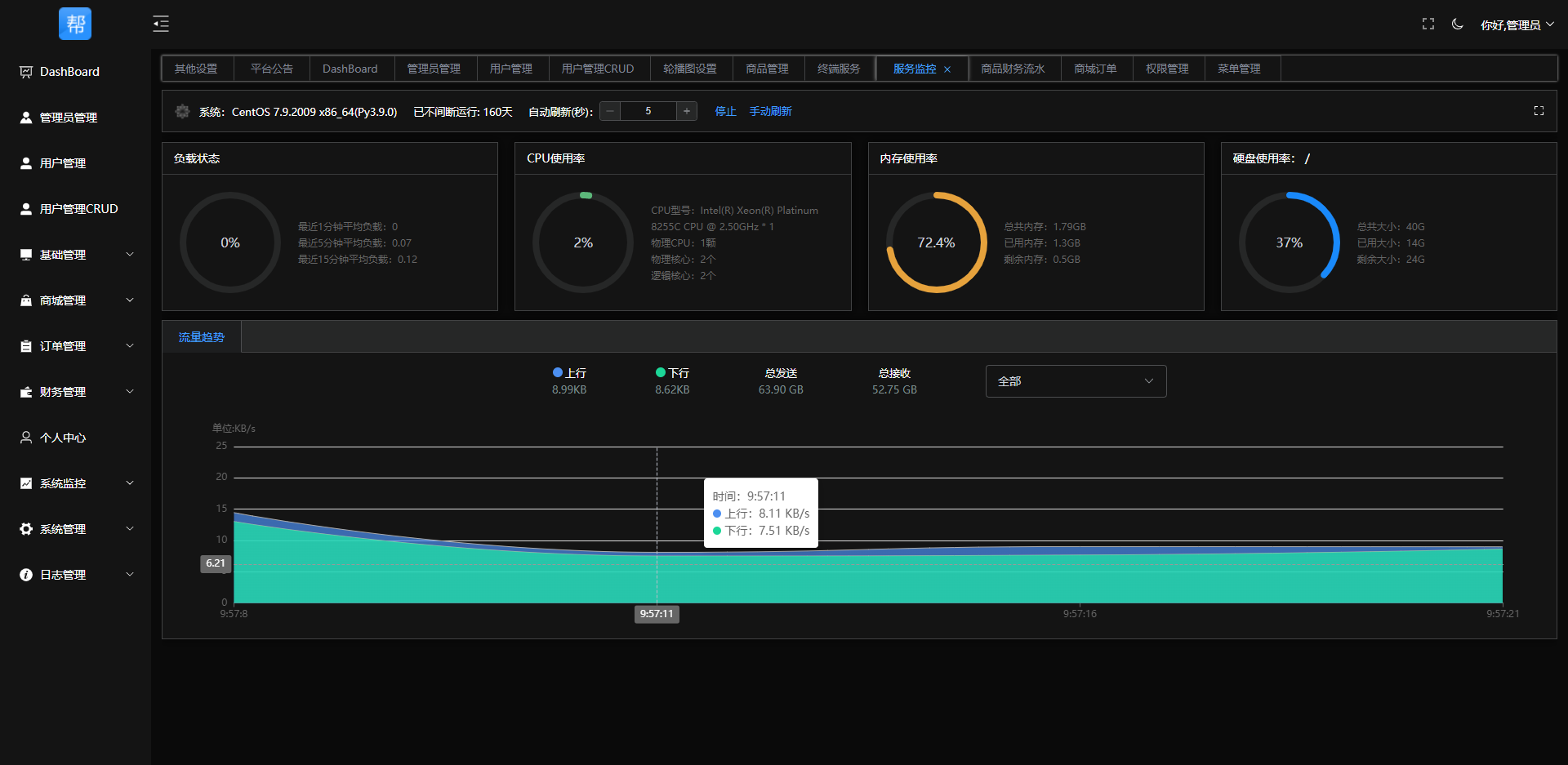Toggle the 下行 series in chart legend
The width and height of the screenshot is (1568, 765).
672,373
